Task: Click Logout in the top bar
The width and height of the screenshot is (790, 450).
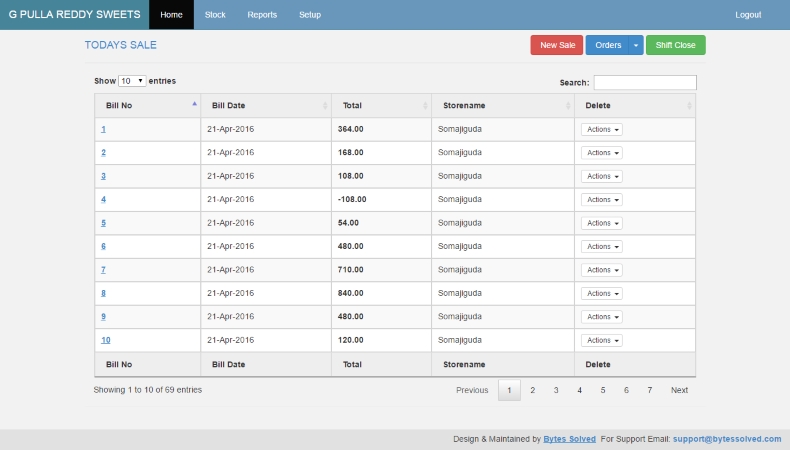Action: pos(748,15)
